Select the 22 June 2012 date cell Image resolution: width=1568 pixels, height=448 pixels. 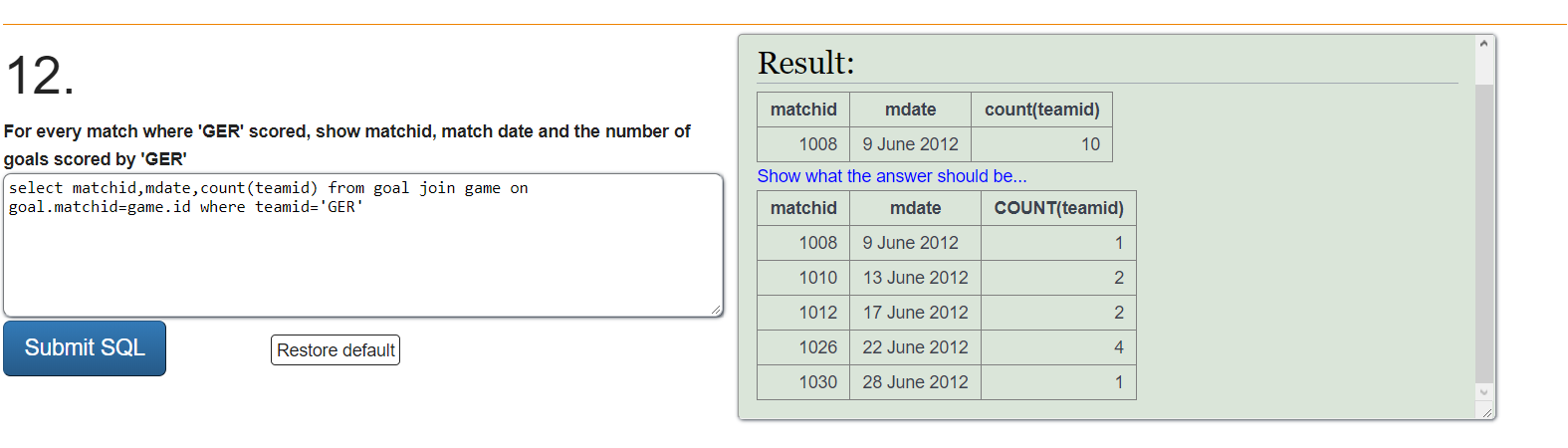pyautogui.click(x=915, y=347)
